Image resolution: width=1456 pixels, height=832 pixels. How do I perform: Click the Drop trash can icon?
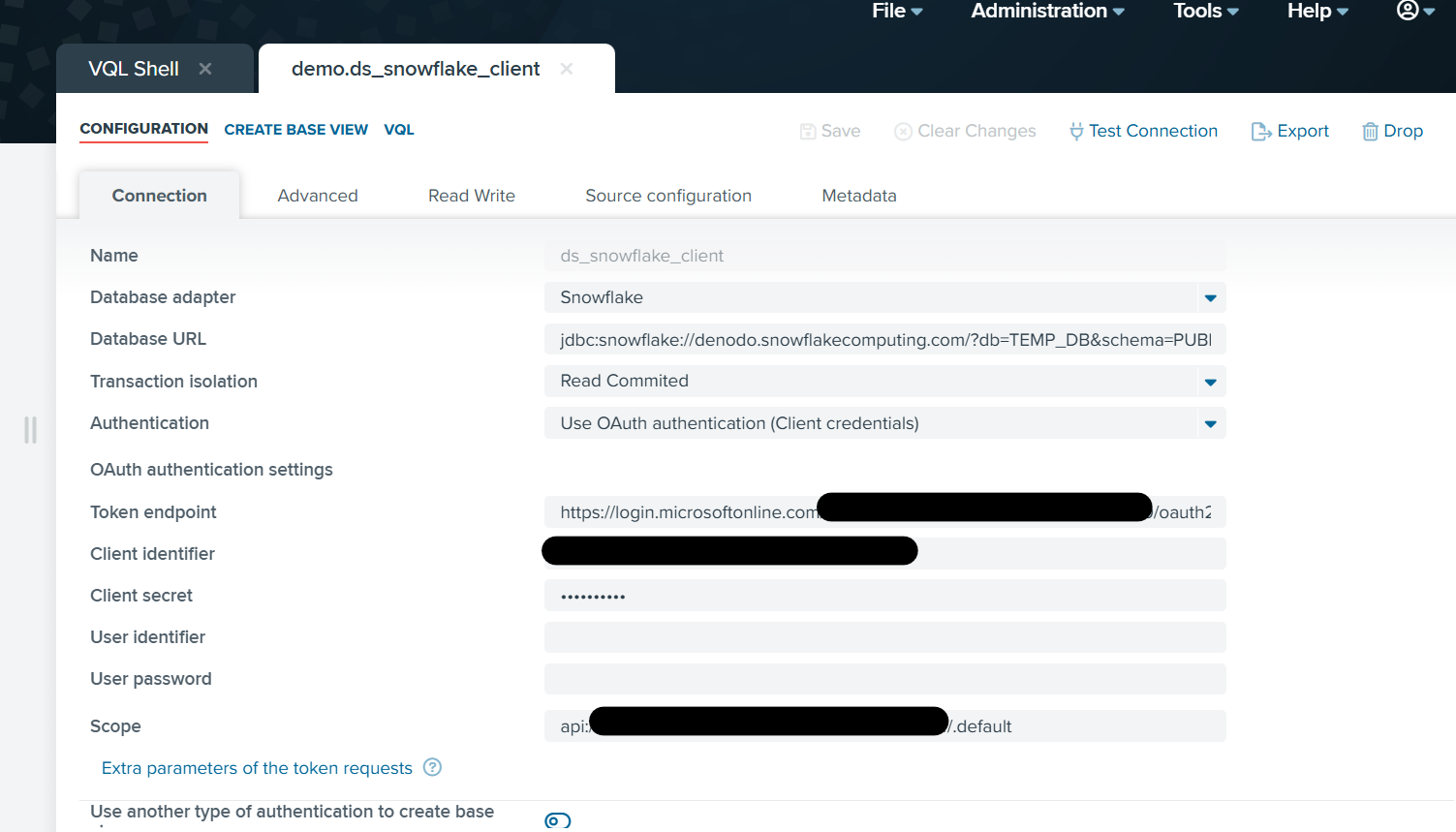pos(1370,132)
